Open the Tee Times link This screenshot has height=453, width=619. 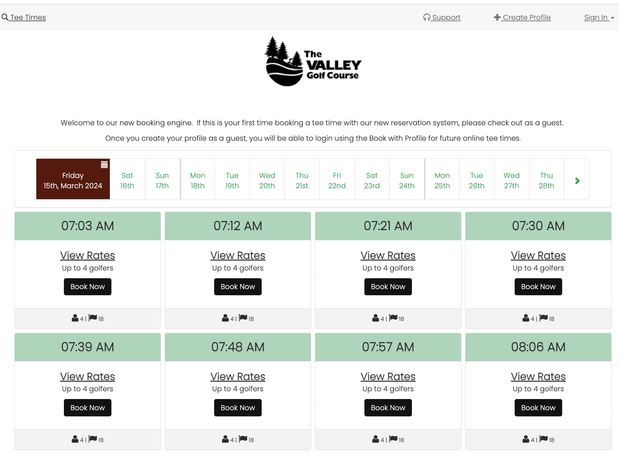tap(28, 17)
